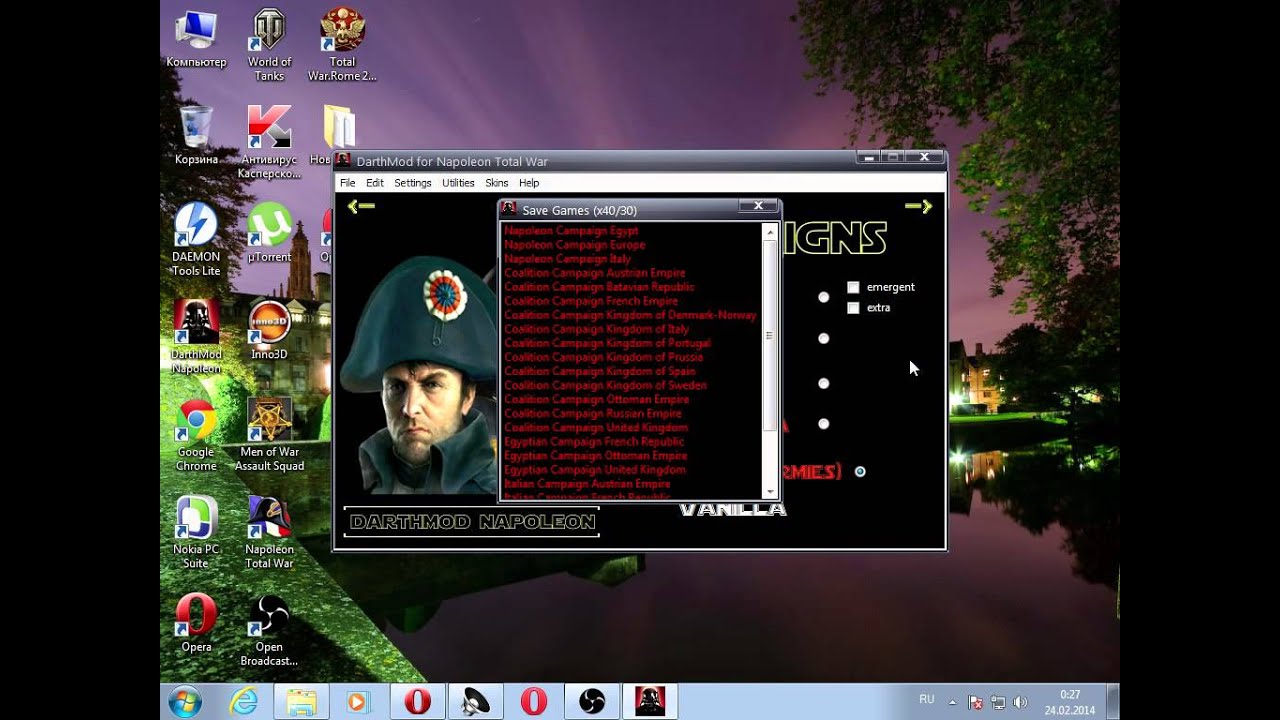Launch the World of Tanks shortcut
The image size is (1280, 720).
(x=269, y=45)
